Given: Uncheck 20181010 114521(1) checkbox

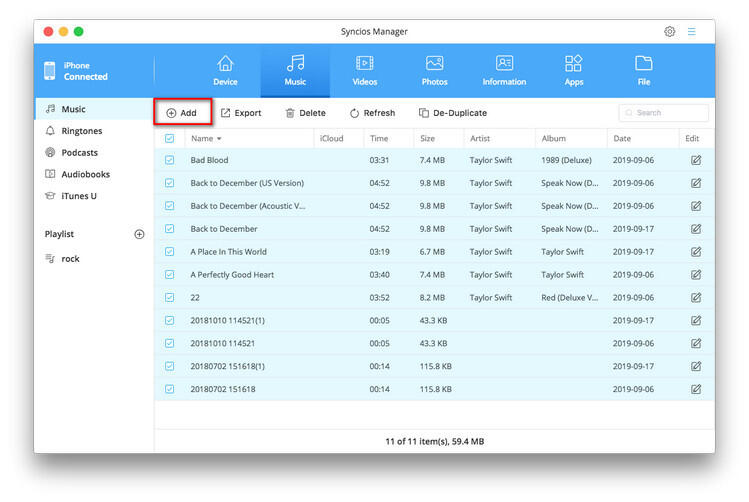Looking at the screenshot, I should pyautogui.click(x=170, y=320).
